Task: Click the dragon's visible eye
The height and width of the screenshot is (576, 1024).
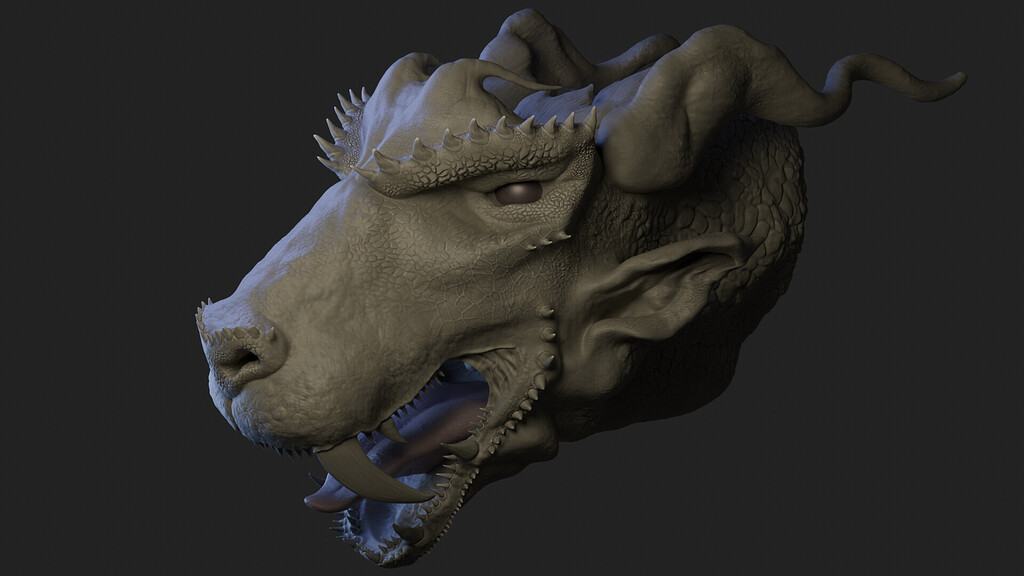Action: (x=518, y=192)
